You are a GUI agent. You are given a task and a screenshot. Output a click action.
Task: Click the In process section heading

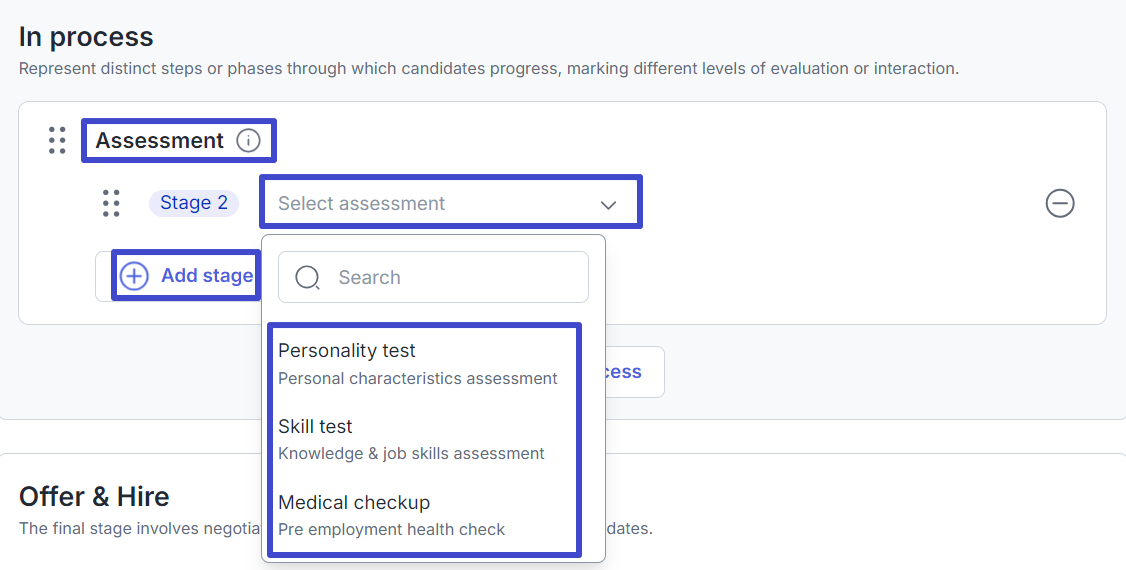pyautogui.click(x=86, y=37)
